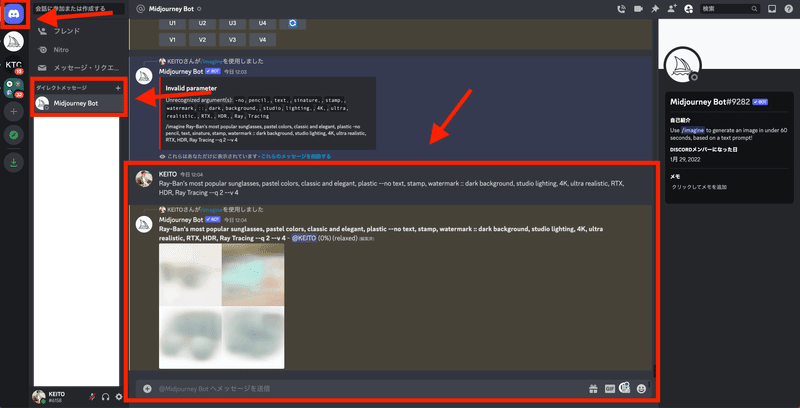Open the GIF picker icon
The height and width of the screenshot is (408, 800).
tap(609, 389)
